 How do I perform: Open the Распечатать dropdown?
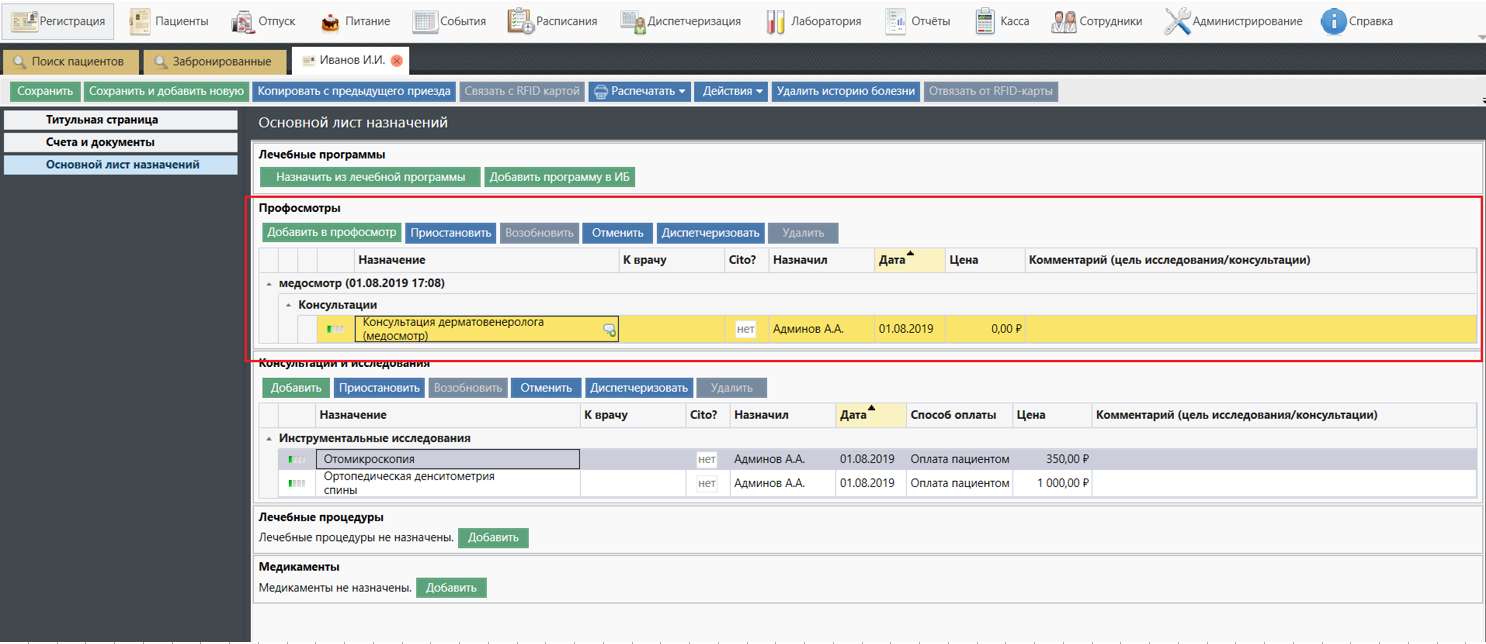coord(639,91)
